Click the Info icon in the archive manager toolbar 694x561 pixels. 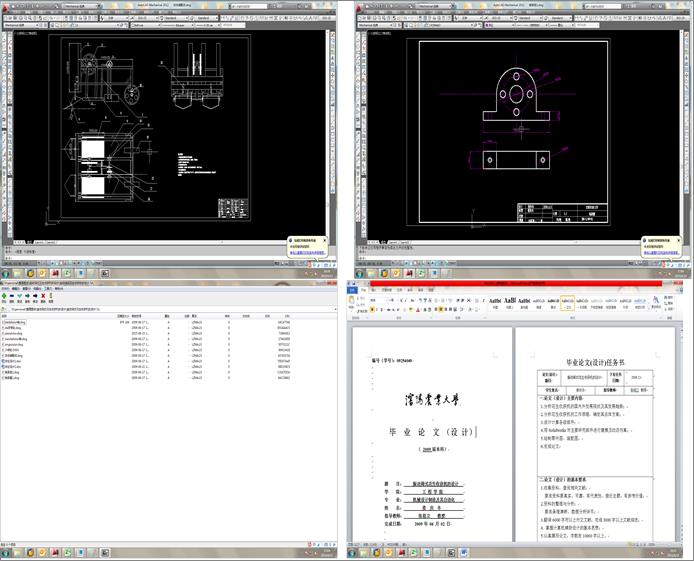51,296
